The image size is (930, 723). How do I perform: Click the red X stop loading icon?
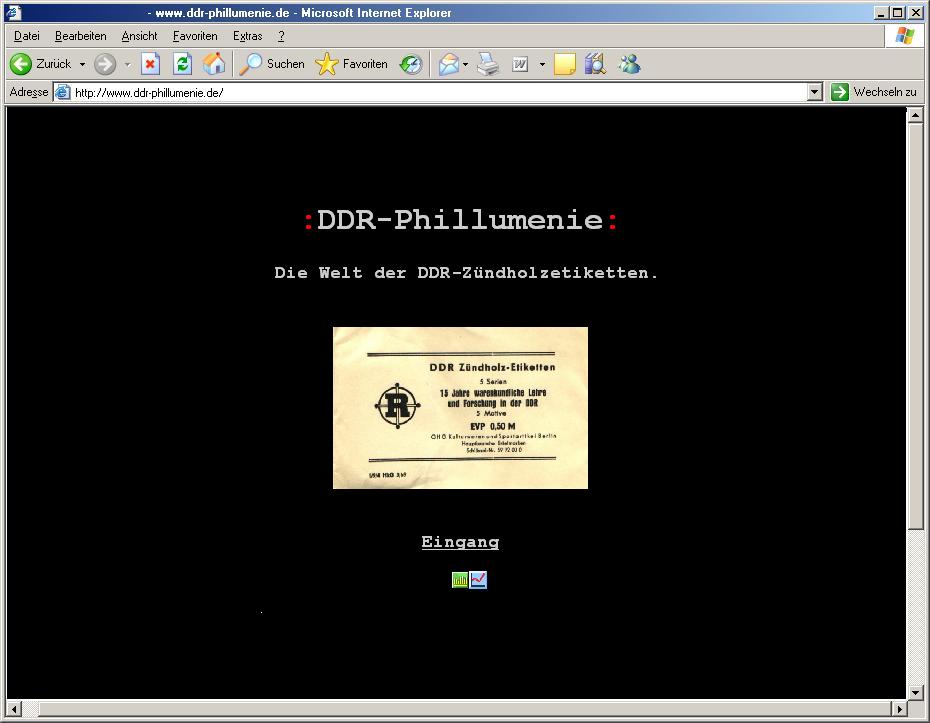point(150,64)
